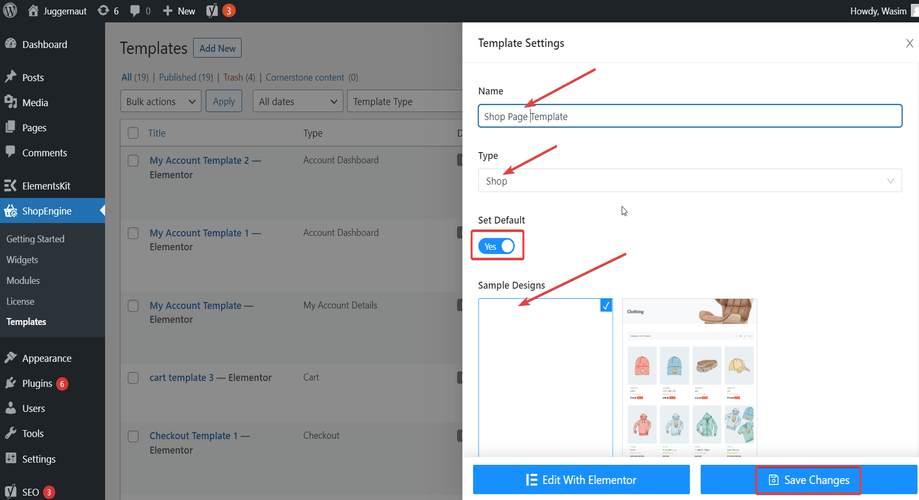Click the Posts pin icon in sidebar
The image size is (919, 500).
tap(11, 77)
